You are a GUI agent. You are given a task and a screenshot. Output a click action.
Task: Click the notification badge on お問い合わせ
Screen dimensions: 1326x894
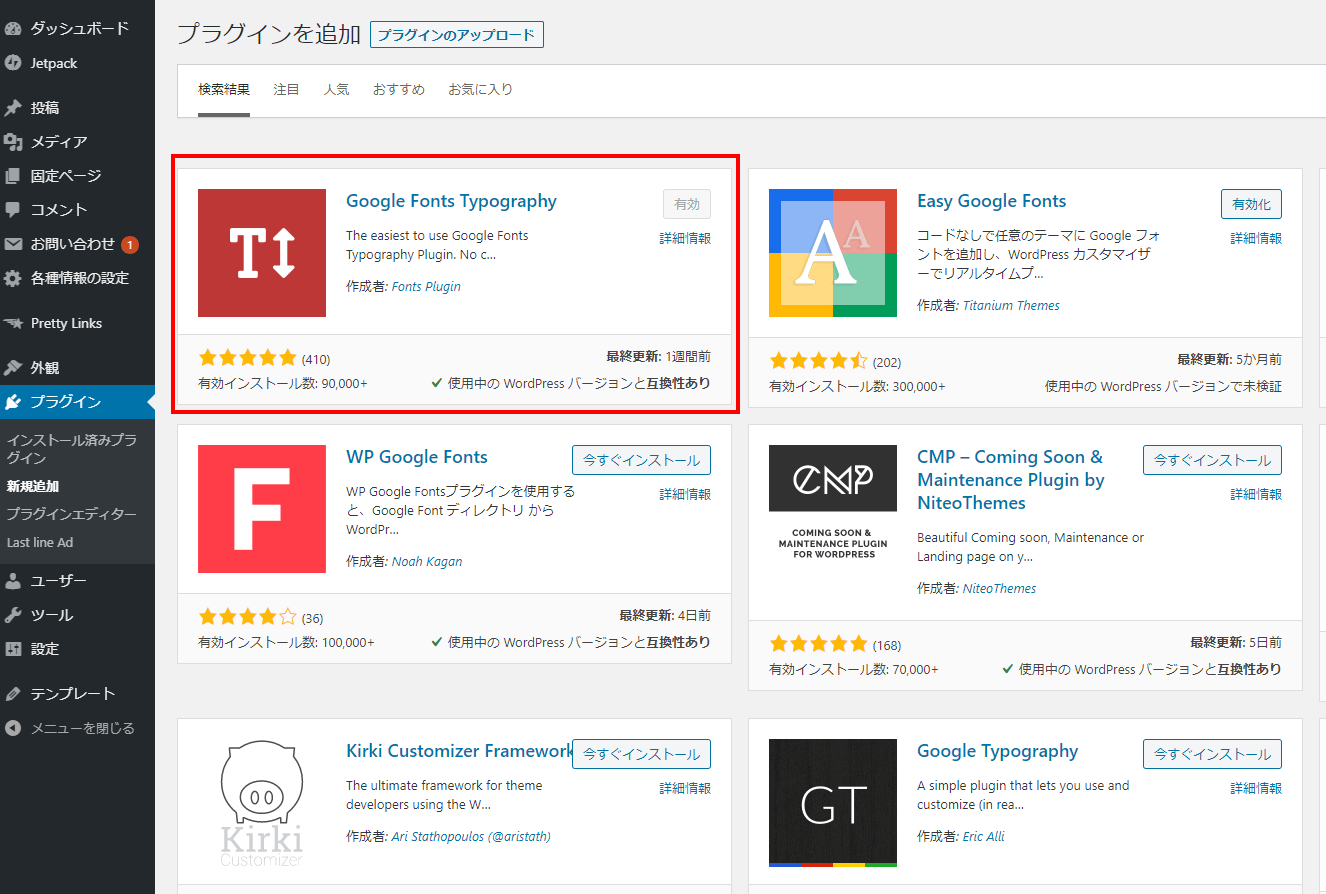click(130, 244)
